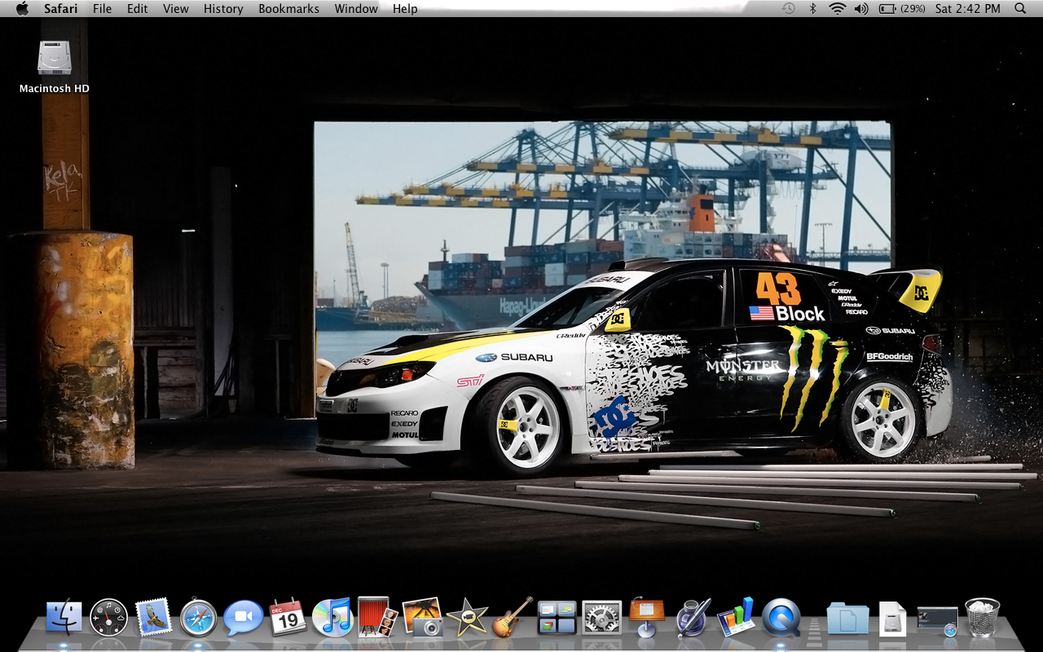Open the Bookmarks menu

coord(288,9)
